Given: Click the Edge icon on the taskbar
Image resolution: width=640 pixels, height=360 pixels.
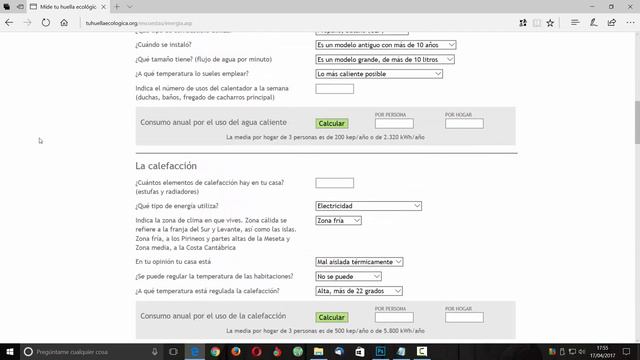Looking at the screenshot, I should (x=195, y=352).
